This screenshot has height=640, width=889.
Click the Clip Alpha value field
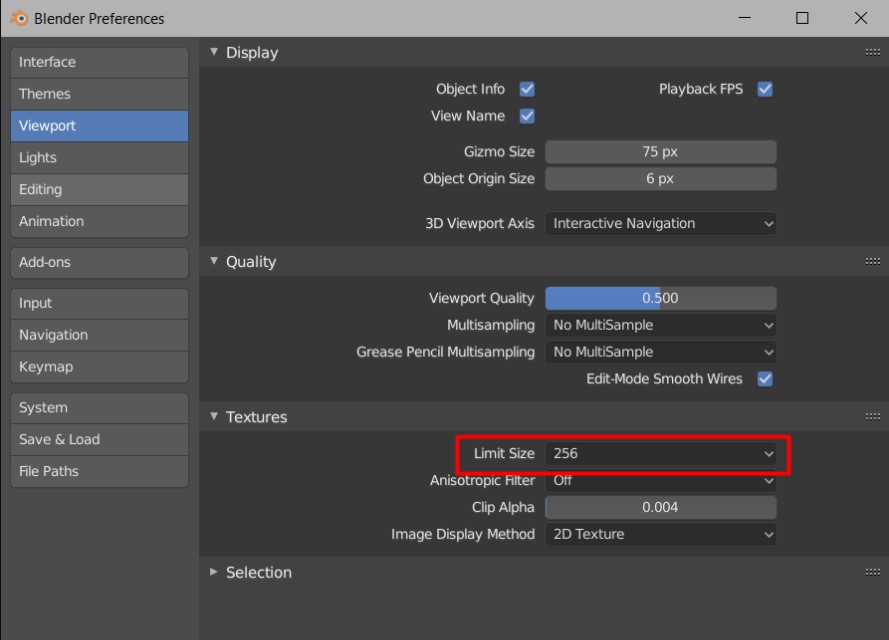[660, 507]
